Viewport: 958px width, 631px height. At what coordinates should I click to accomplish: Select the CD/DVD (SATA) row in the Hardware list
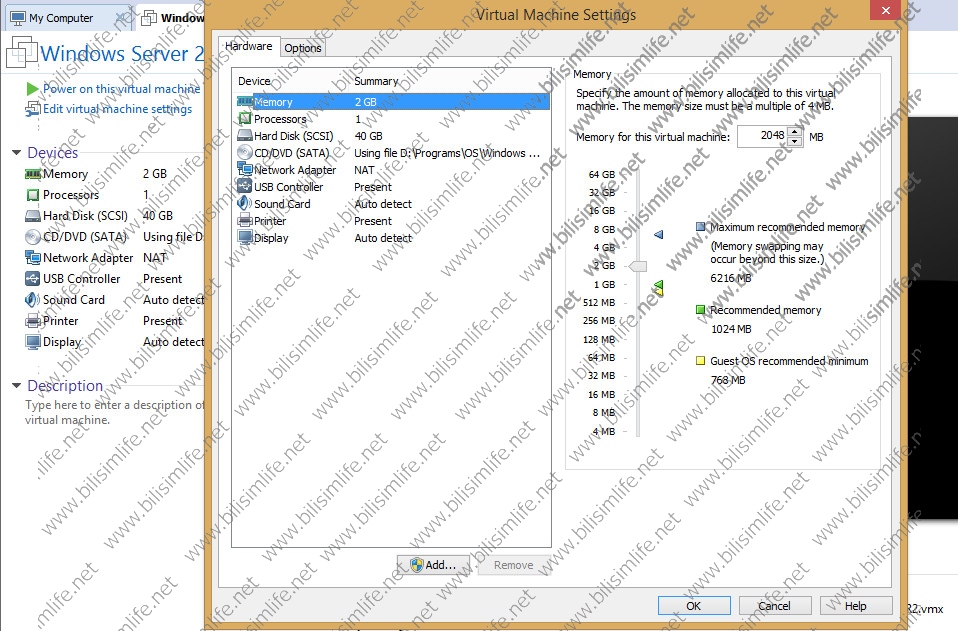click(x=392, y=153)
